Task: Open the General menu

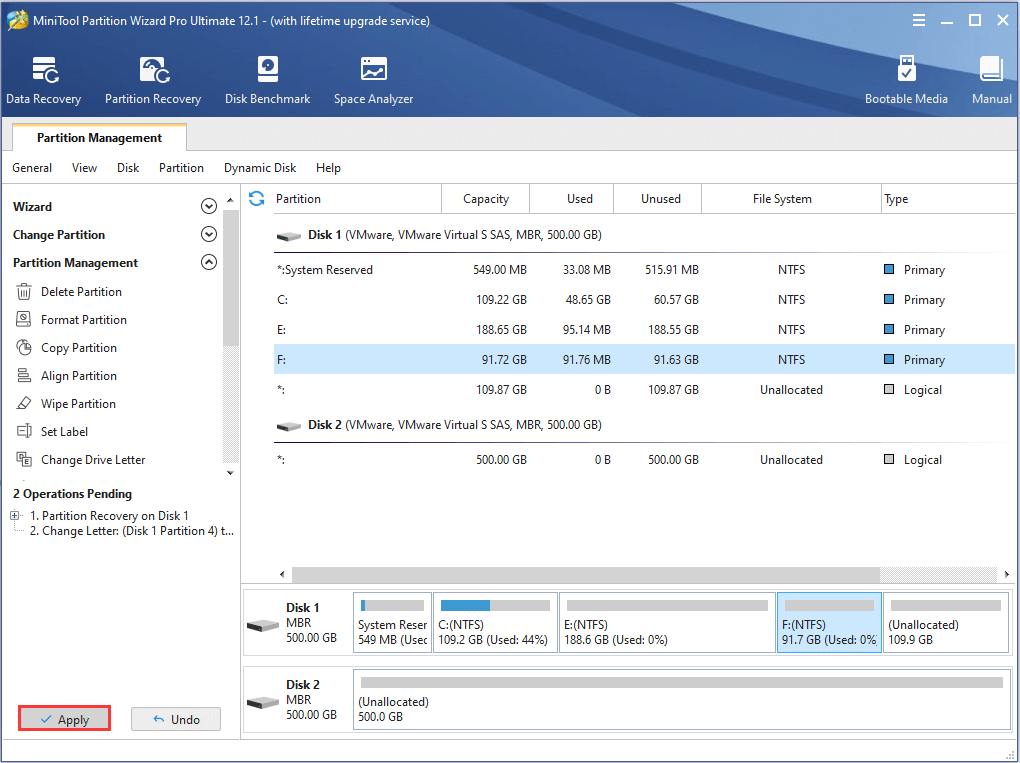Action: tap(32, 168)
